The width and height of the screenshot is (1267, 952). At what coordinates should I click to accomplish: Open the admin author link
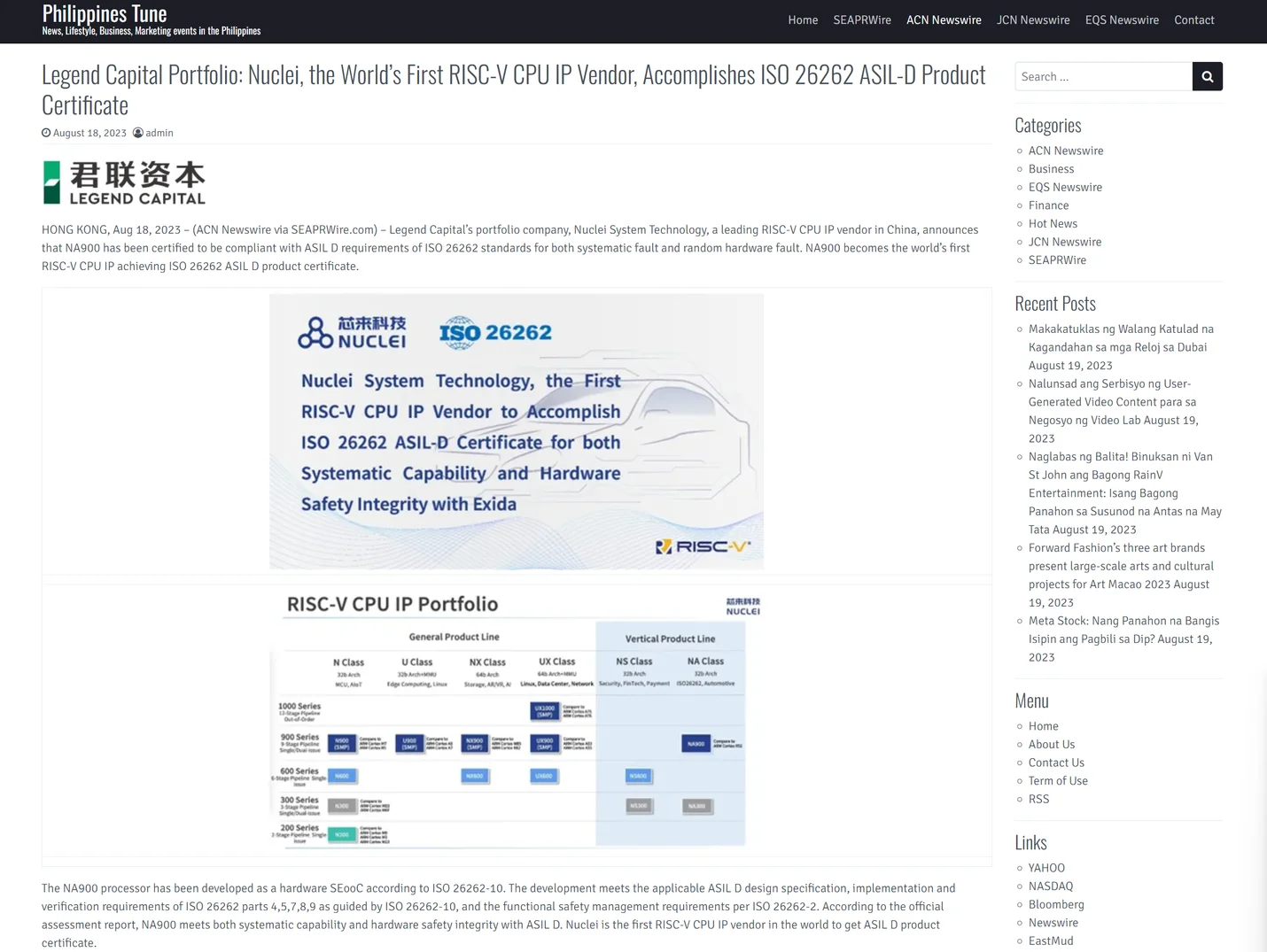(159, 133)
